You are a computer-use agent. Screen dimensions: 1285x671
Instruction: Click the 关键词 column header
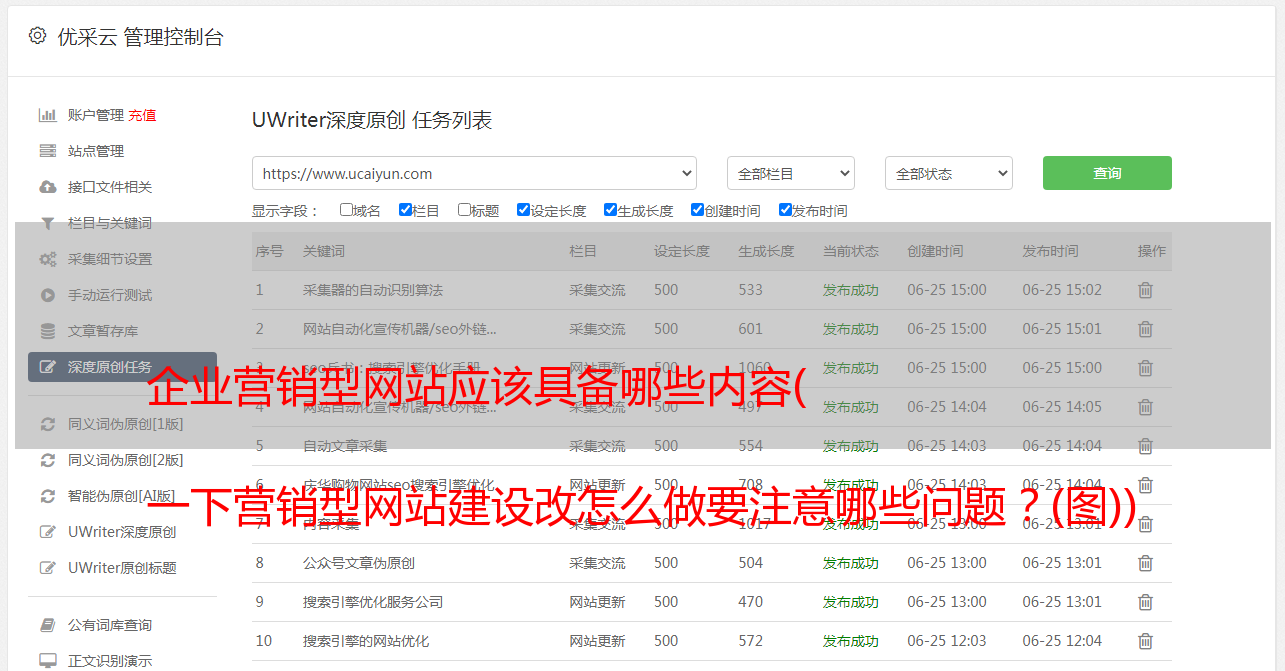pyautogui.click(x=324, y=251)
